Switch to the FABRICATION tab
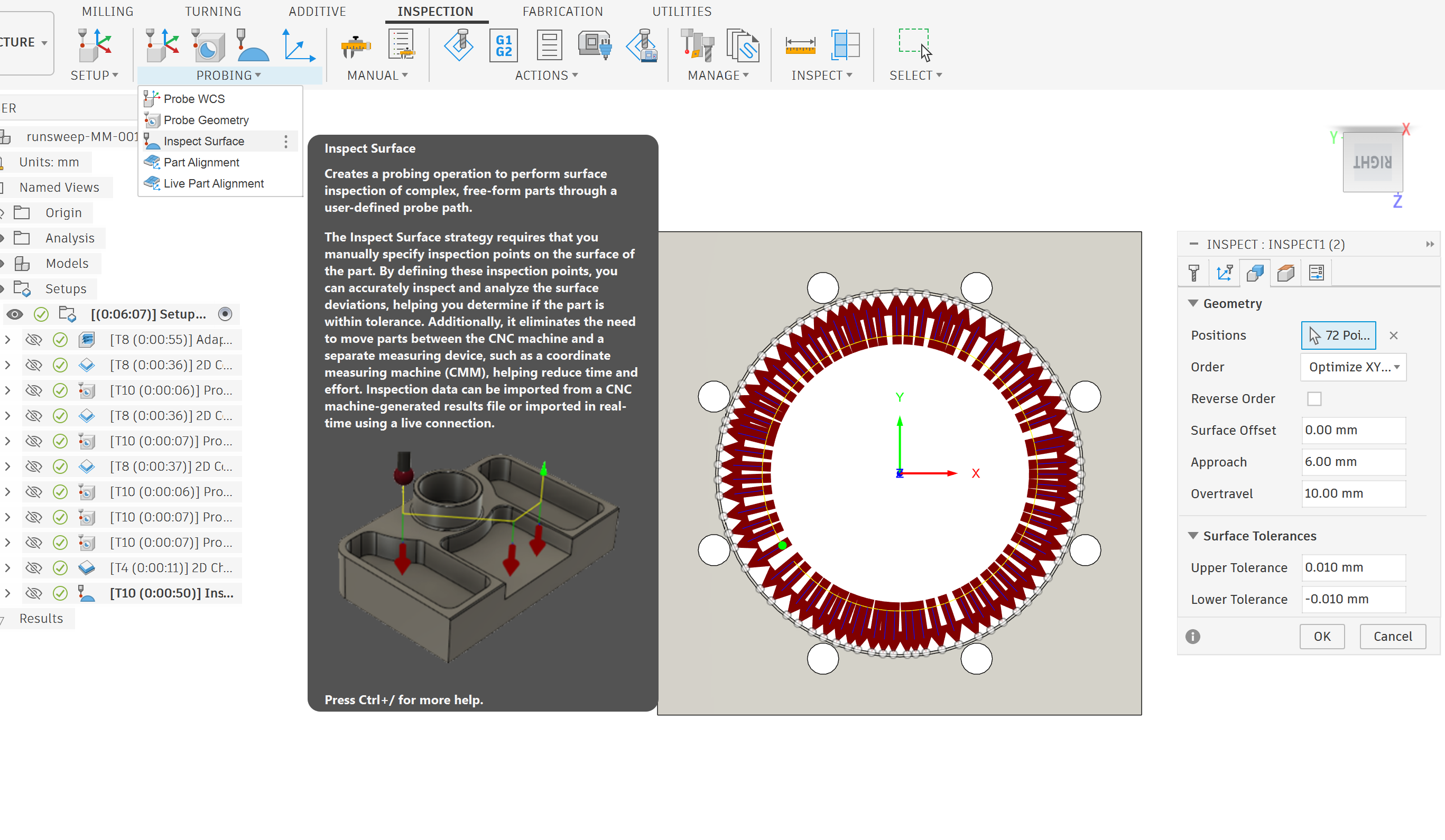This screenshot has height=840, width=1445. tap(562, 12)
